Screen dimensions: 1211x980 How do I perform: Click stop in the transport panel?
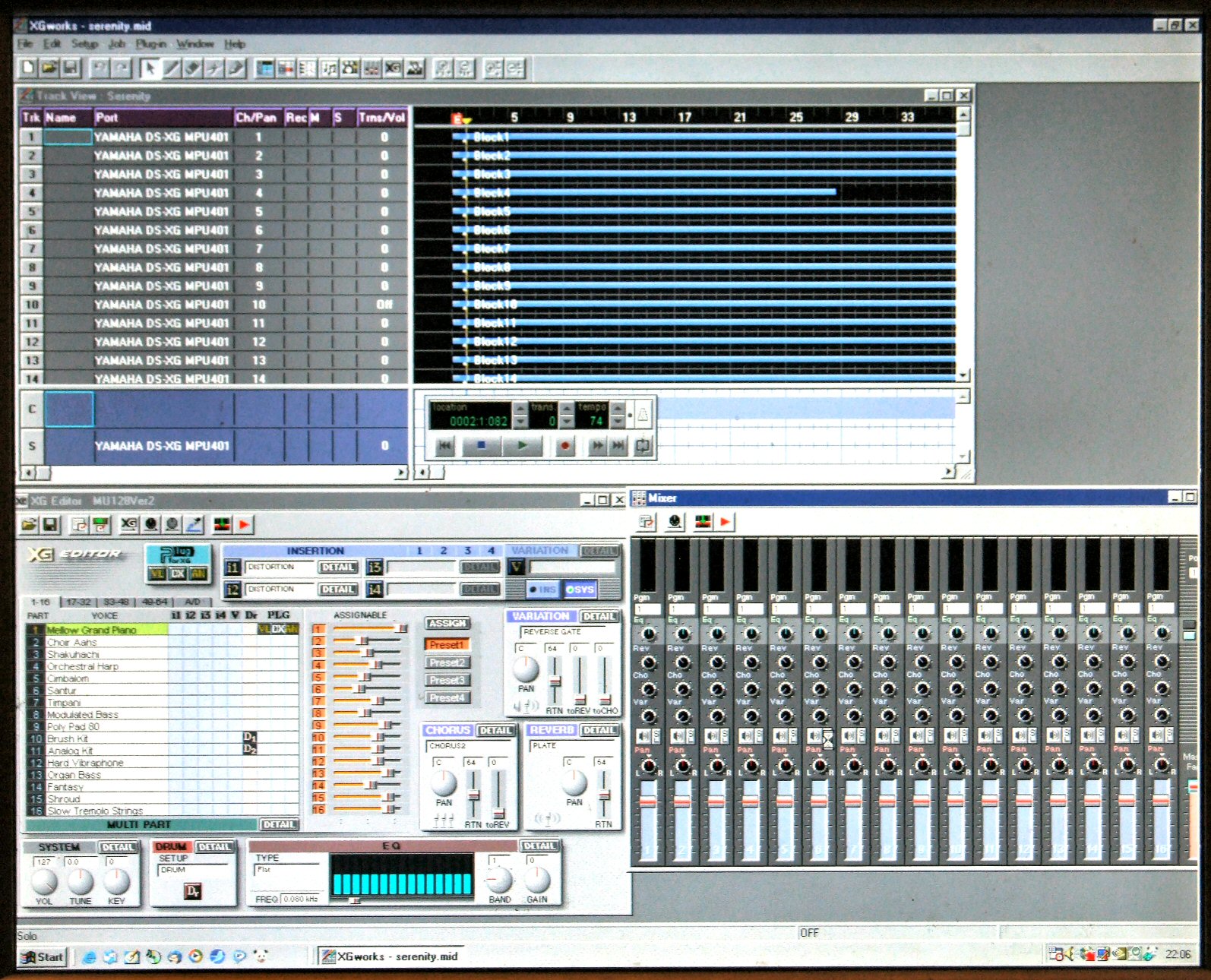click(480, 446)
